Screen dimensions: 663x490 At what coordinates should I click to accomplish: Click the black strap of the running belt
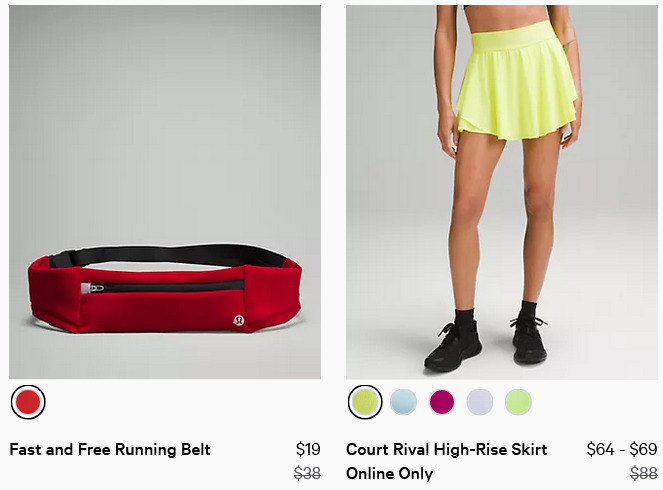[167, 255]
